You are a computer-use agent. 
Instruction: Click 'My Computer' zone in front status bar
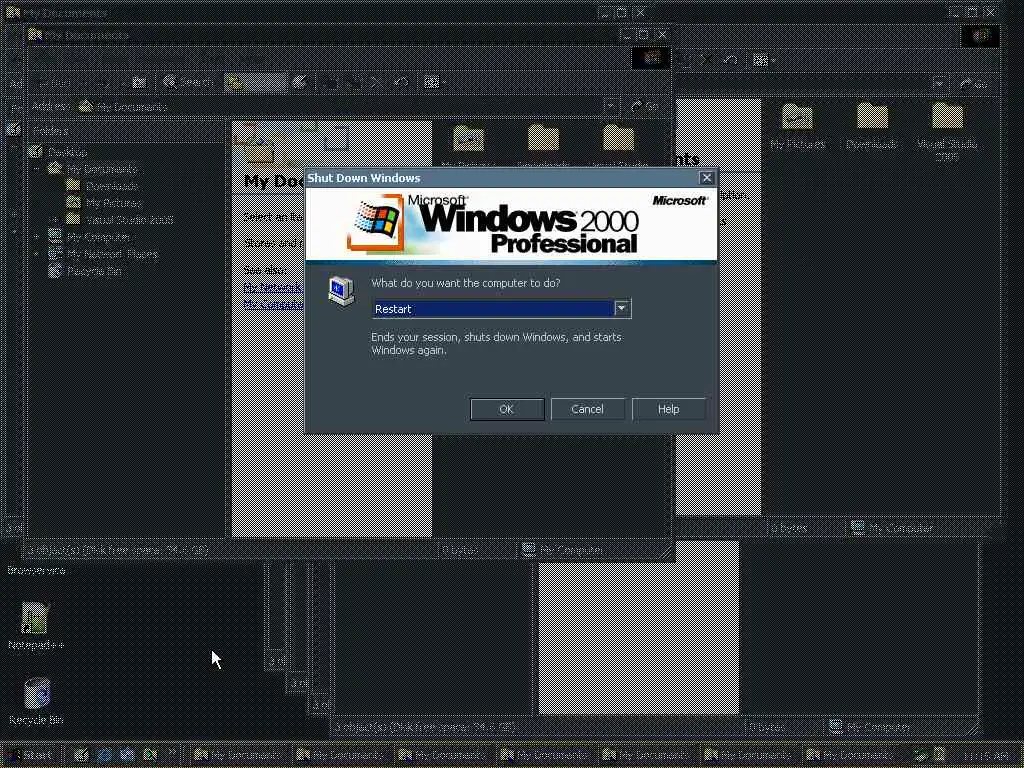coord(563,550)
